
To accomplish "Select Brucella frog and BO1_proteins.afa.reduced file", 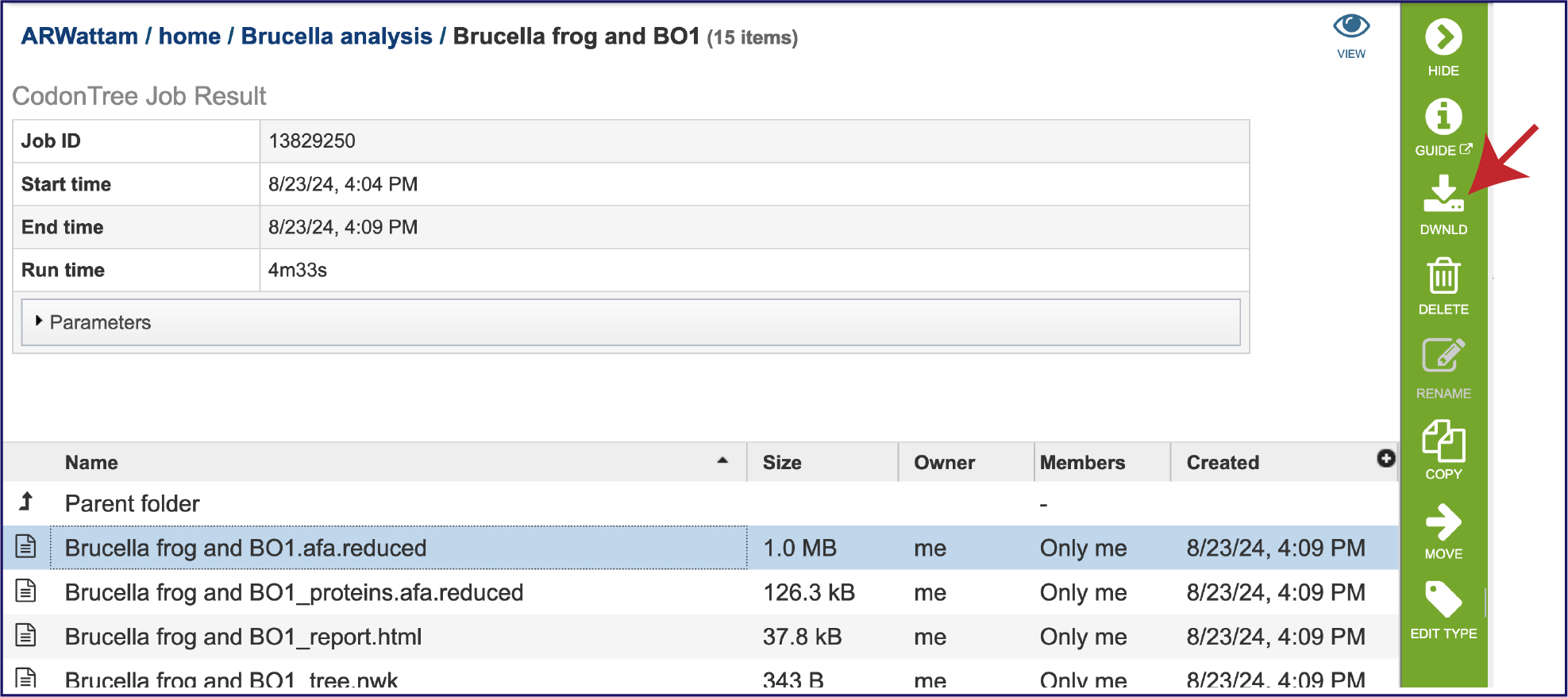I will 294,592.
